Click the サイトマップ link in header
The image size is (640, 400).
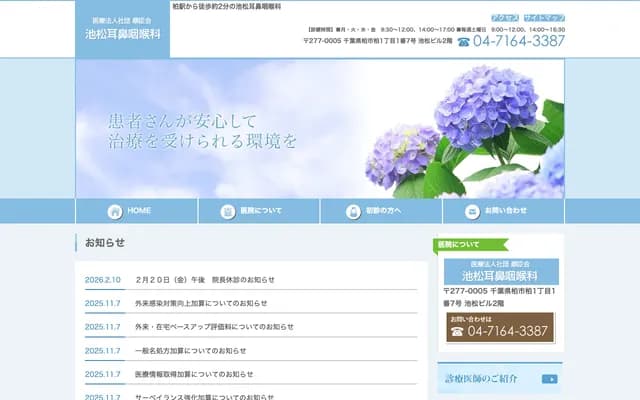(x=543, y=18)
